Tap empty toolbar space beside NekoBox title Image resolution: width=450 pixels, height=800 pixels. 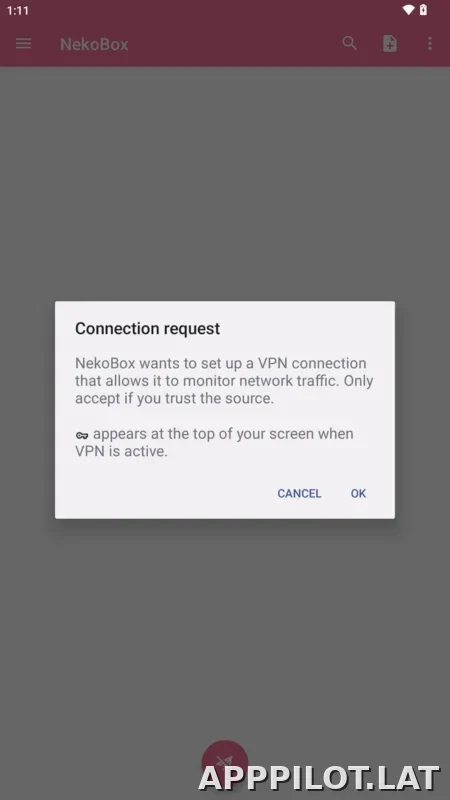point(235,44)
